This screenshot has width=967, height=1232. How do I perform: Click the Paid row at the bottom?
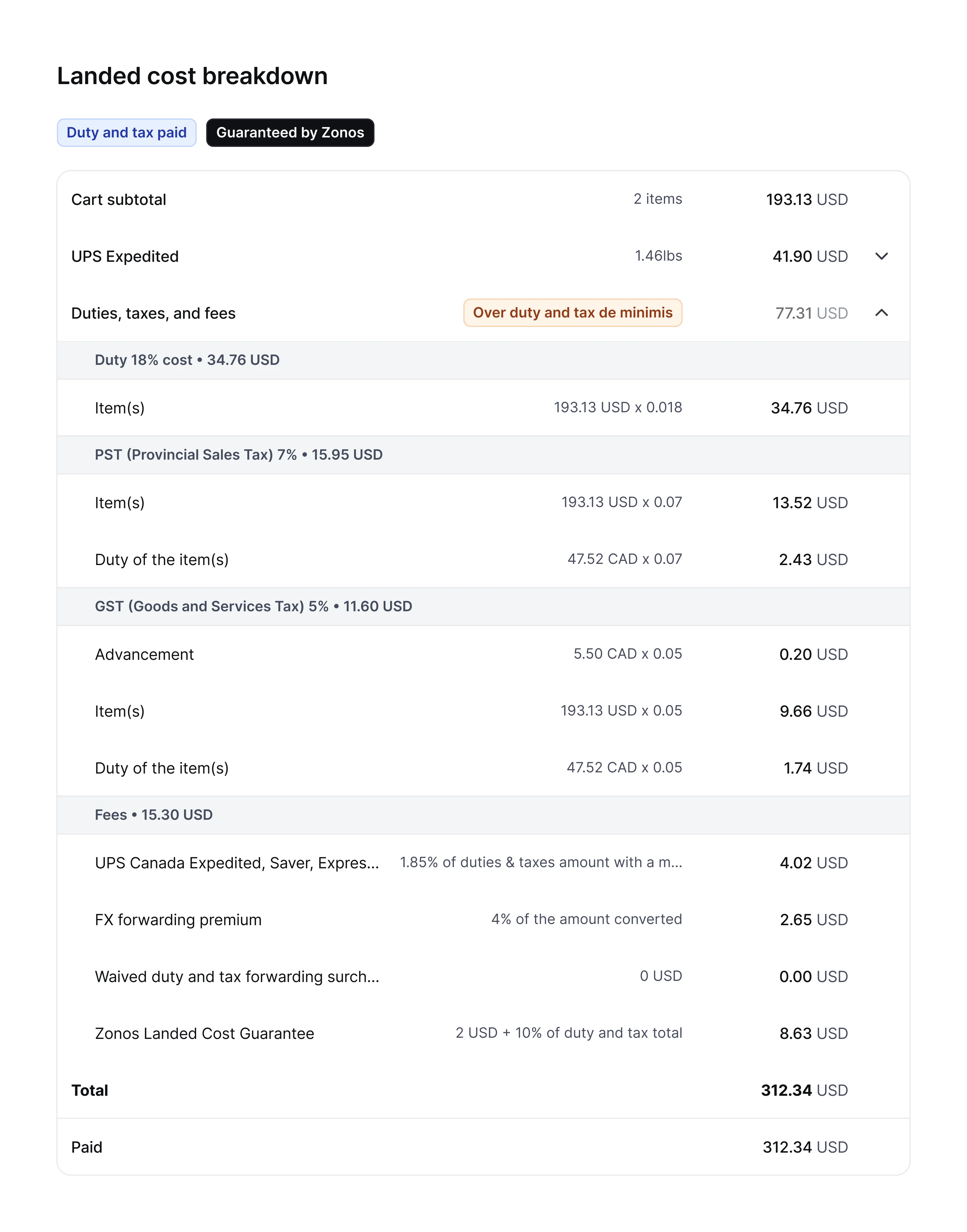coord(483,1147)
